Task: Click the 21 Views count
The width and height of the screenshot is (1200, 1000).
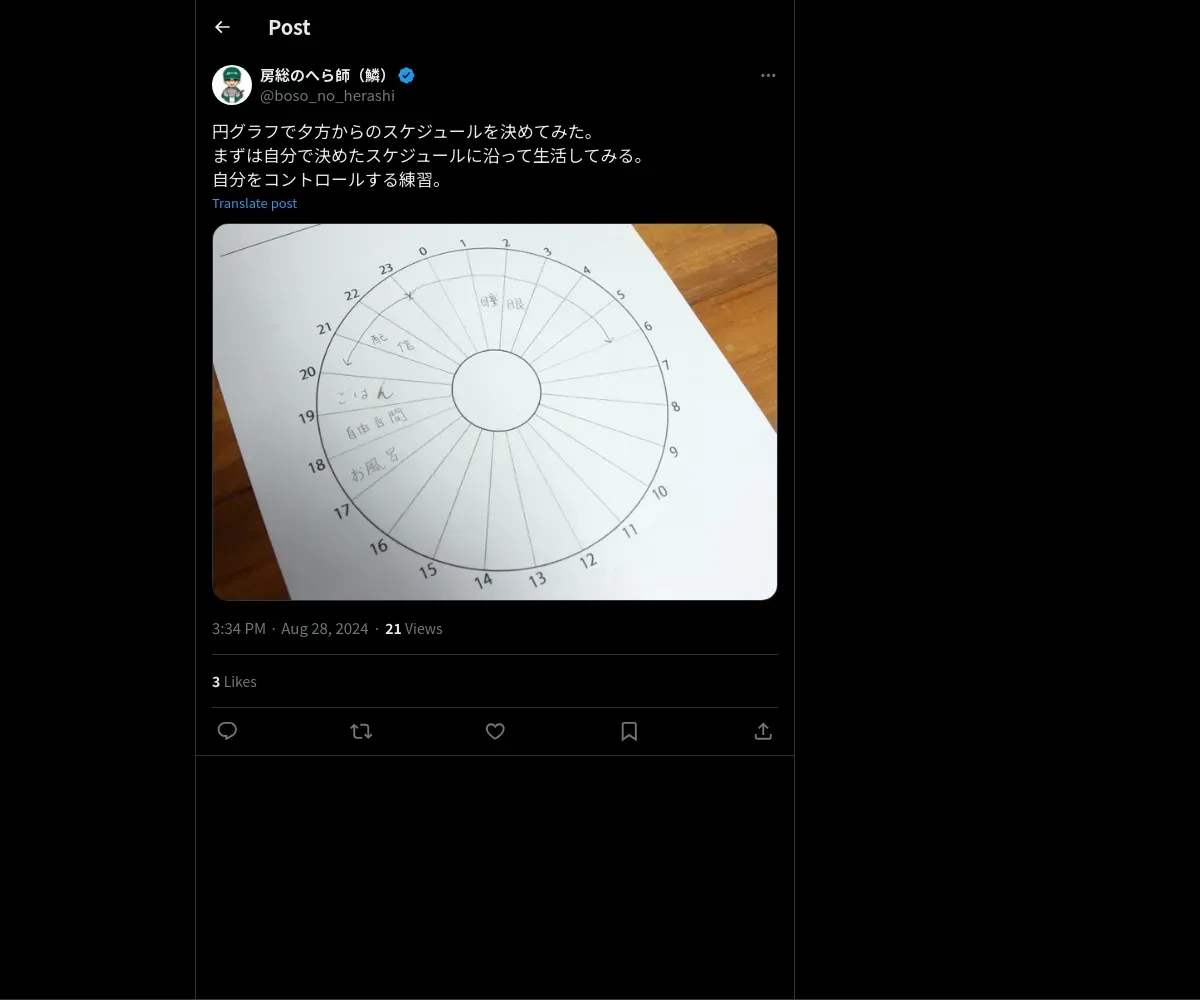Action: point(413,628)
